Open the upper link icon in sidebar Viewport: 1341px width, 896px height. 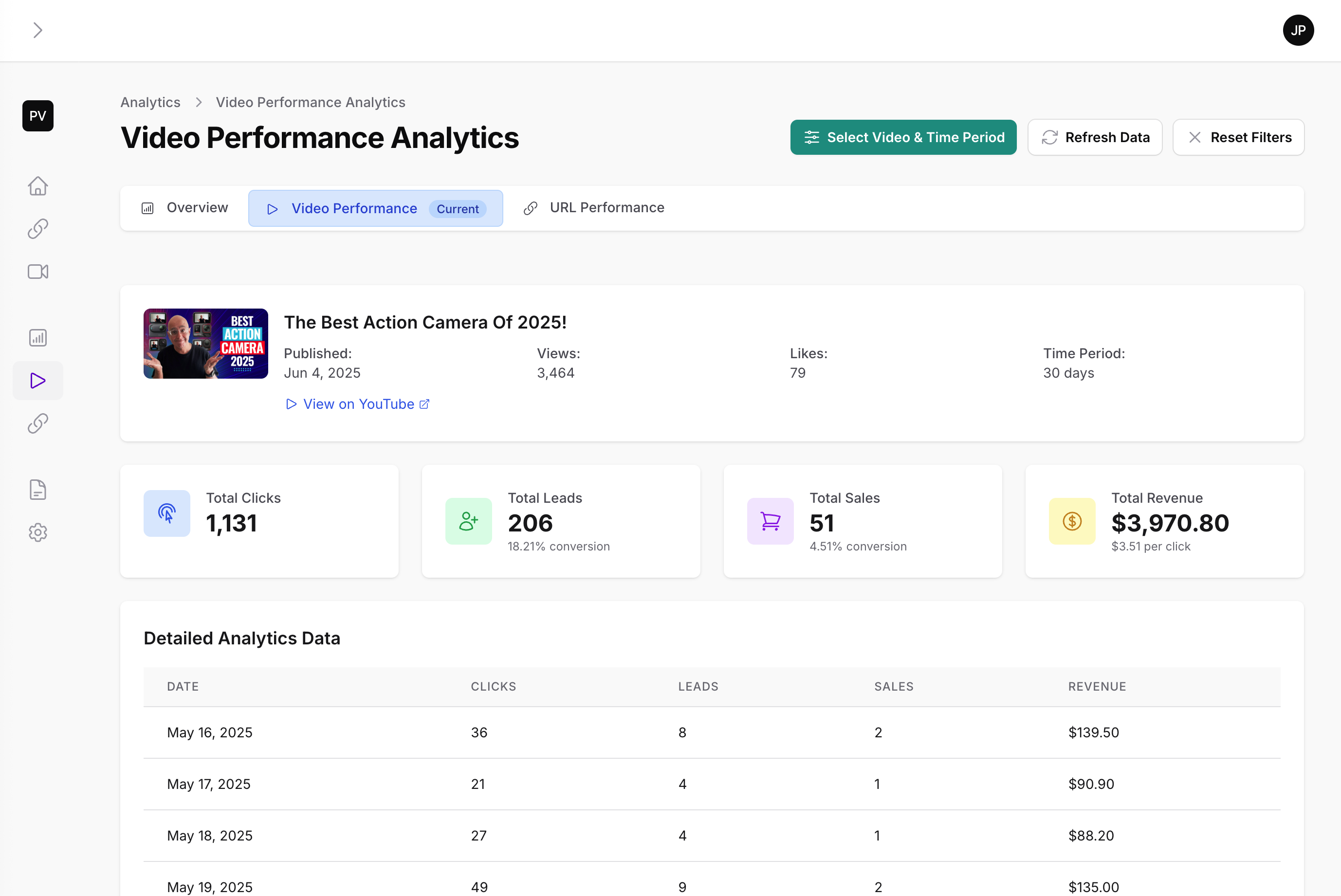37,229
